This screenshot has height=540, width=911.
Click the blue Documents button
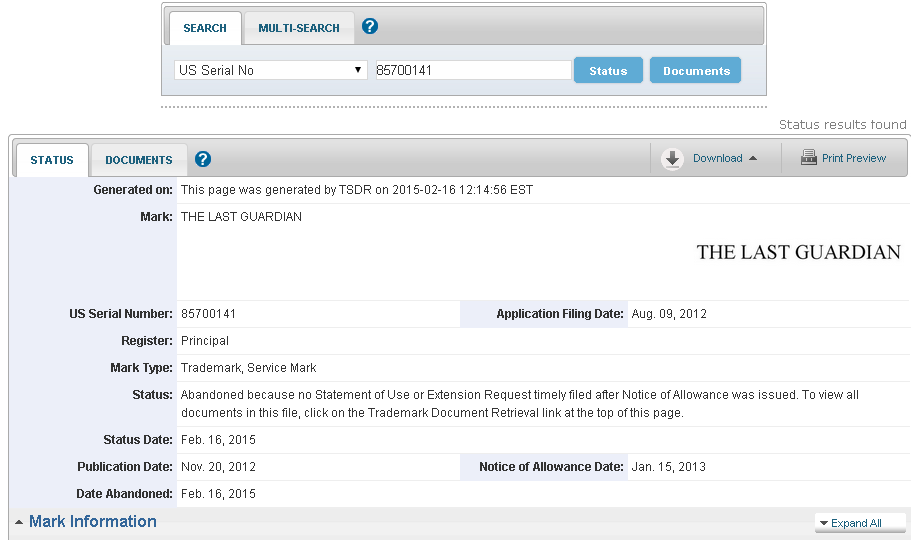[x=696, y=70]
